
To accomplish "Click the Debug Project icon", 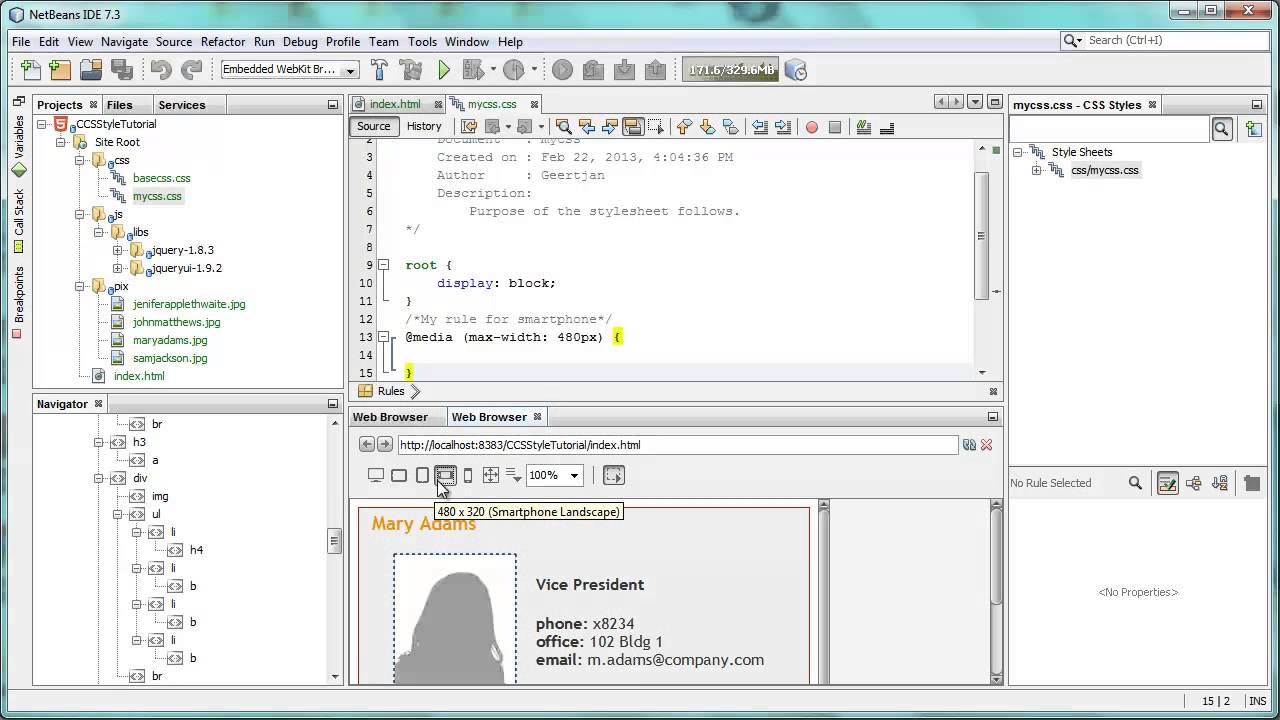I will pos(476,70).
